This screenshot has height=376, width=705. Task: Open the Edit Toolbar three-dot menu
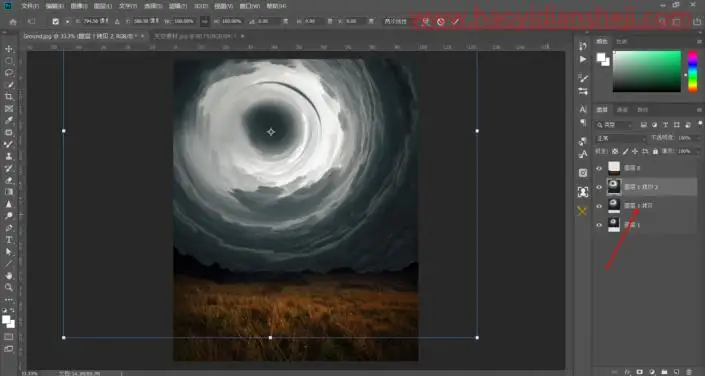pos(9,300)
